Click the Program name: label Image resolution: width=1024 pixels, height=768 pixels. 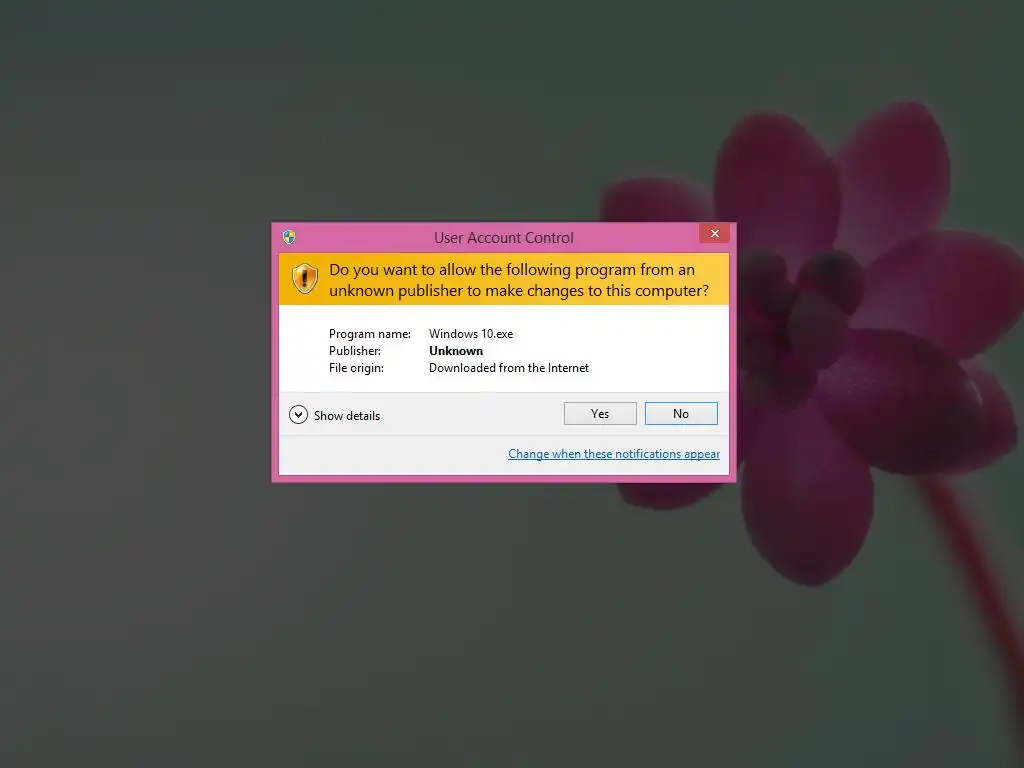[370, 334]
